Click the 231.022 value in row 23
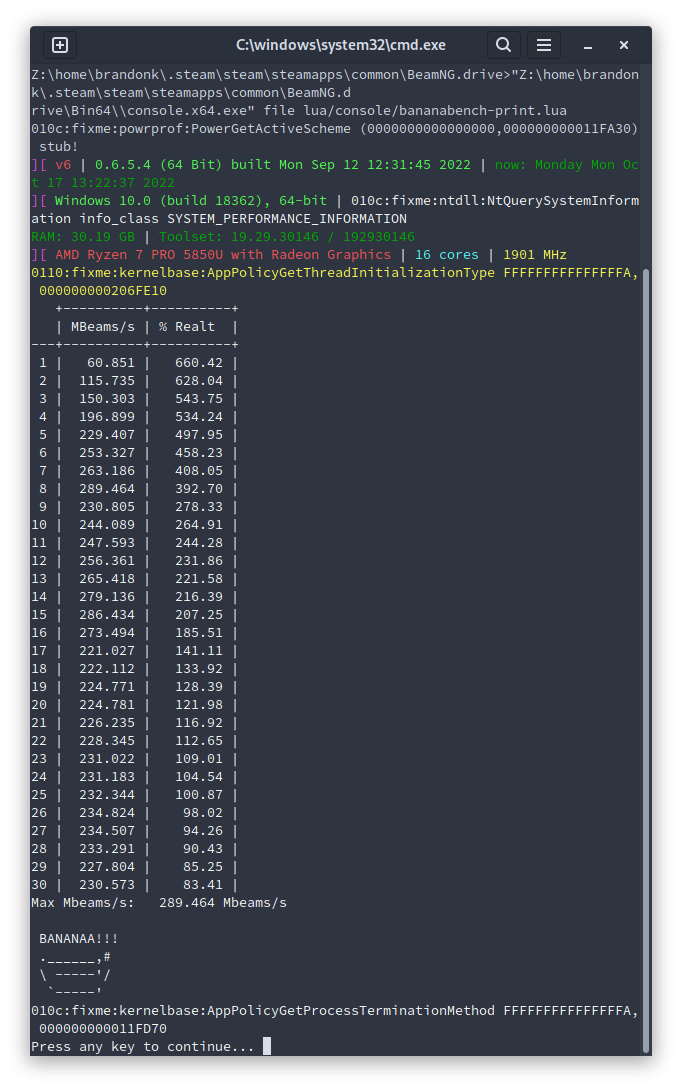The width and height of the screenshot is (682, 1090). (107, 759)
